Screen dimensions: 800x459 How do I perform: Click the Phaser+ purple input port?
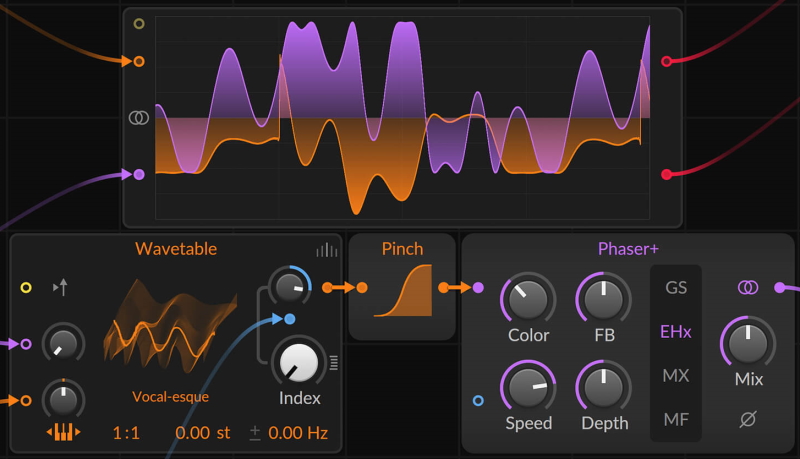[x=478, y=288]
